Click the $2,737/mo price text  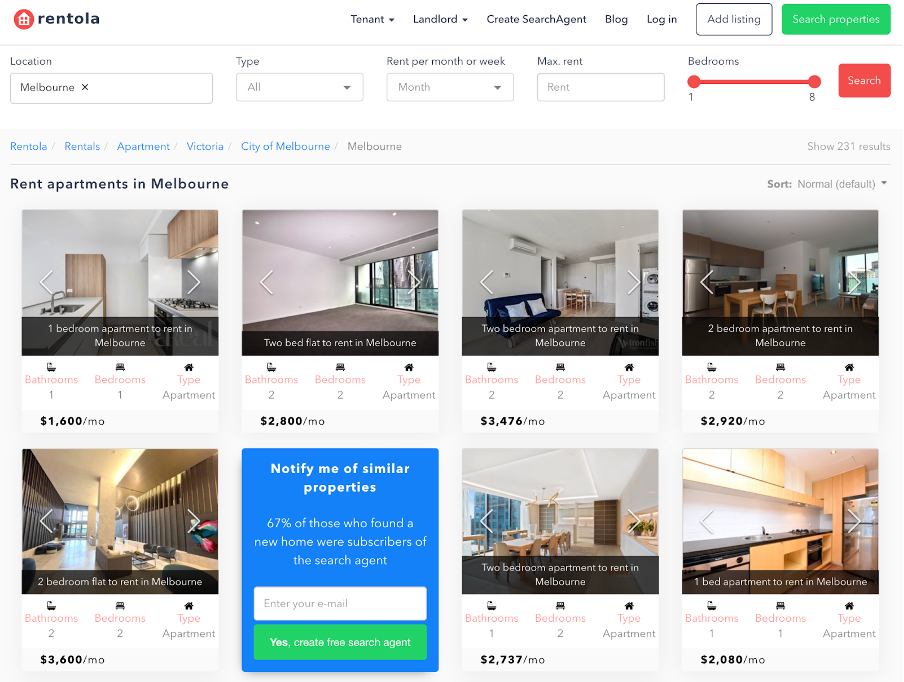tap(513, 660)
